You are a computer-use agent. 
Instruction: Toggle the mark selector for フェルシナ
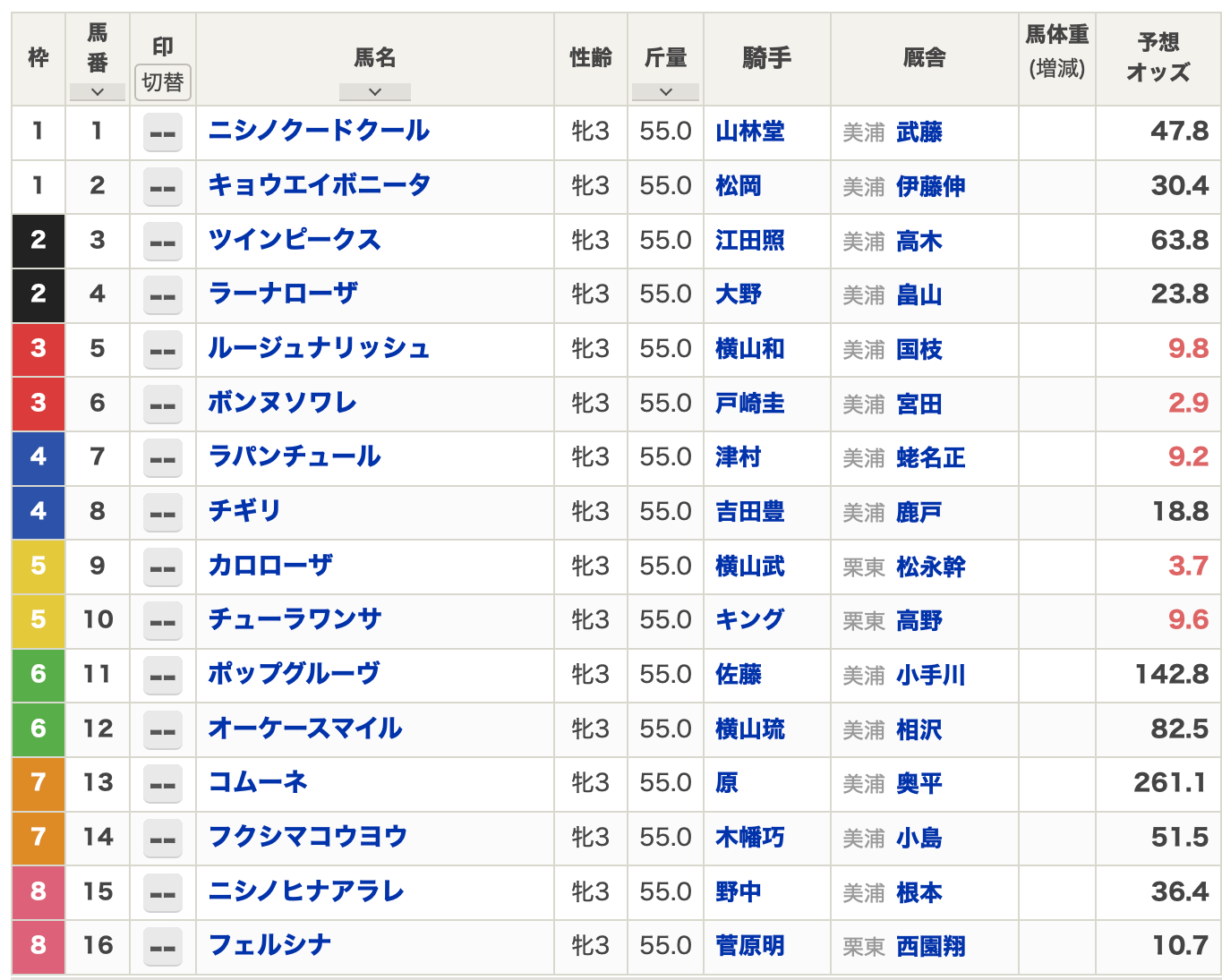[162, 947]
